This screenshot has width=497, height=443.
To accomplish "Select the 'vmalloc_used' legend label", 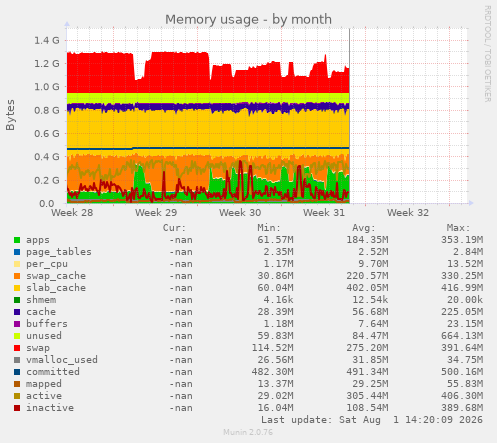I will (62, 360).
